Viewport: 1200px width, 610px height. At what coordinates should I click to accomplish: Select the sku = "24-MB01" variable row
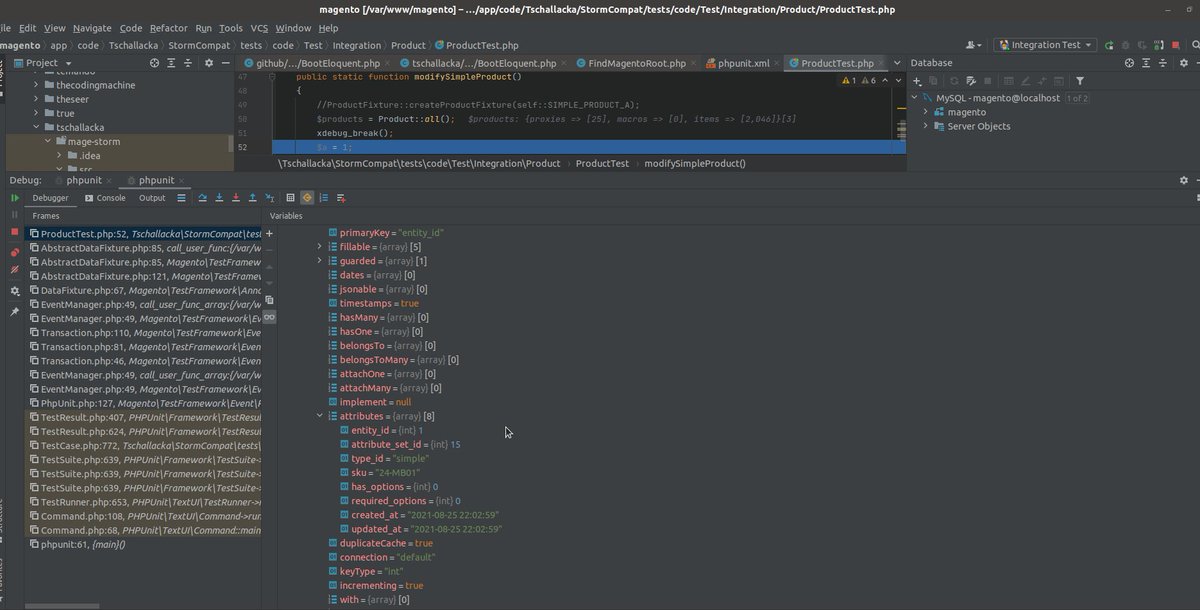pyautogui.click(x=385, y=472)
